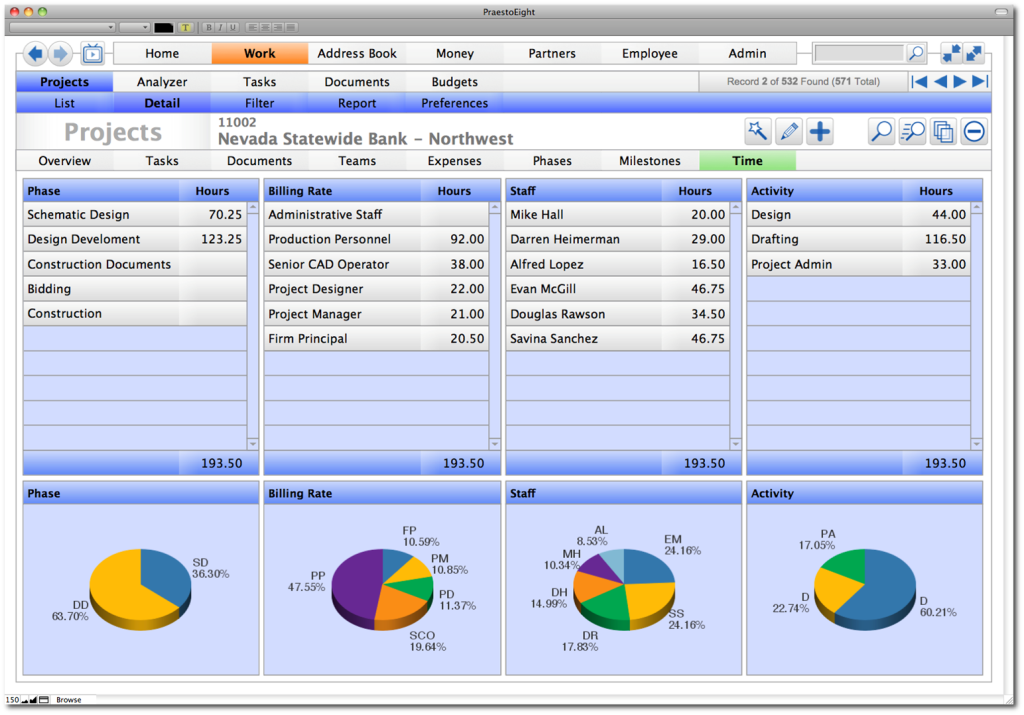Select the Overview project tab
The height and width of the screenshot is (715, 1024).
(64, 161)
